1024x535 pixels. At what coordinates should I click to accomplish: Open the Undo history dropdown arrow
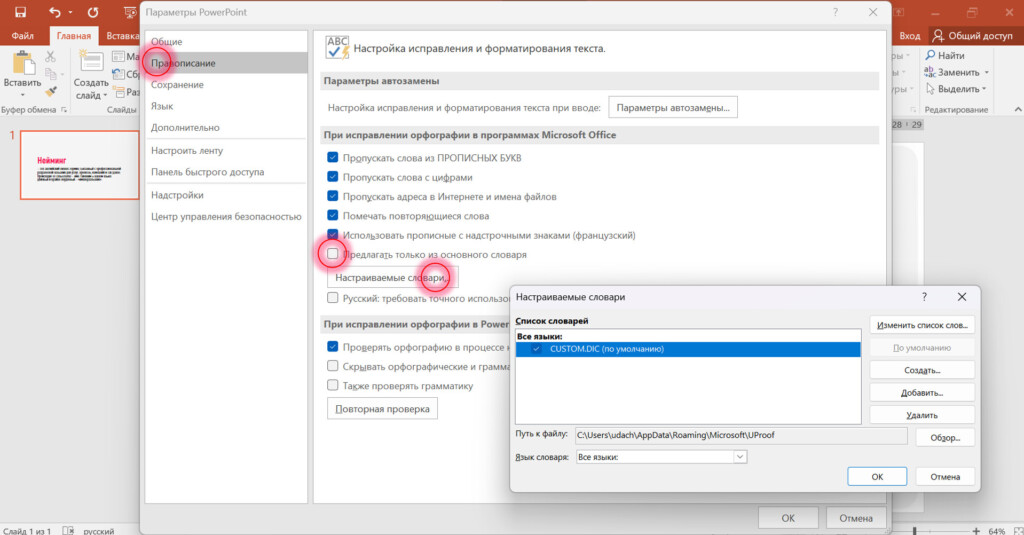[71, 12]
